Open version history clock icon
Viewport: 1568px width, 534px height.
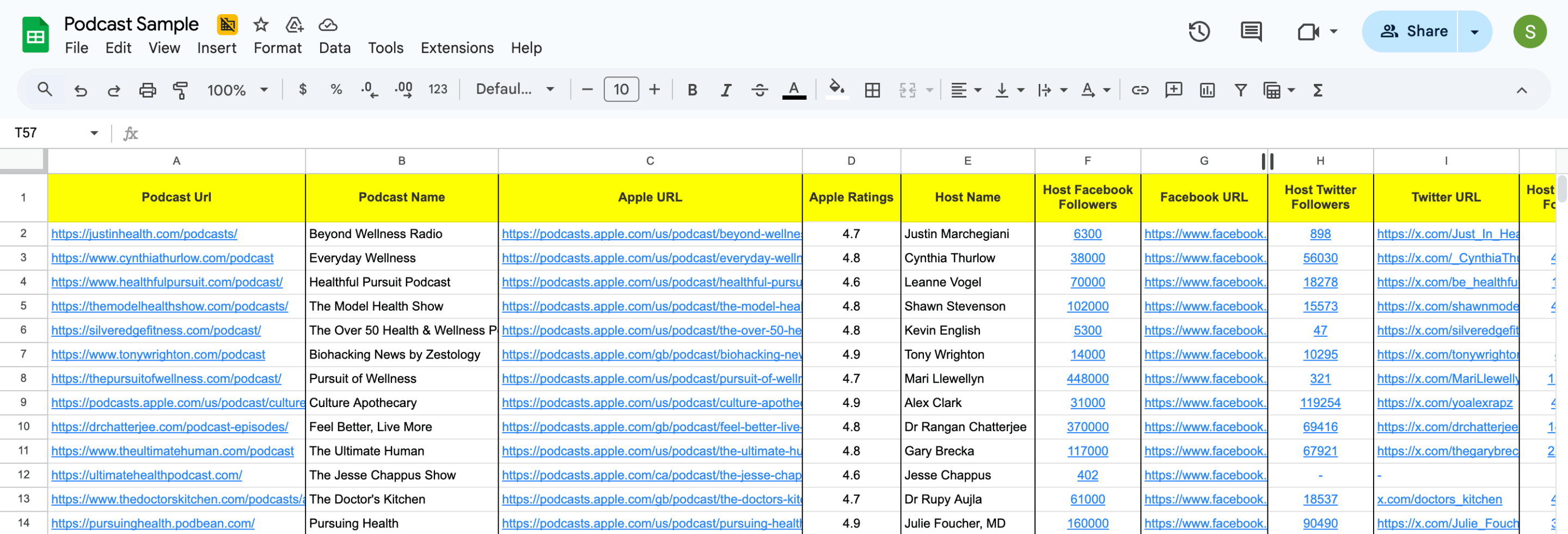pyautogui.click(x=1199, y=31)
